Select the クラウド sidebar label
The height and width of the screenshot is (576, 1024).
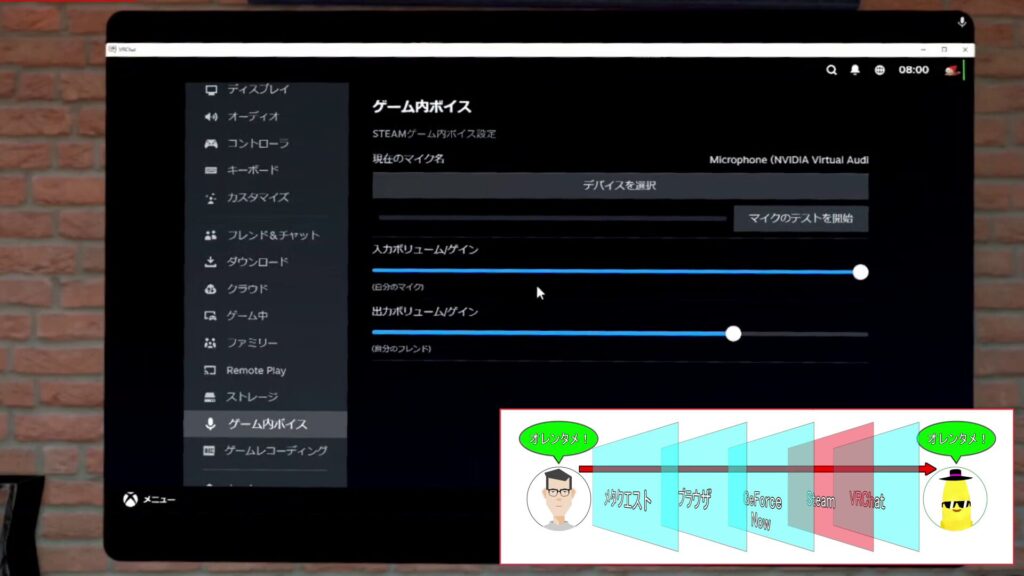(x=247, y=289)
